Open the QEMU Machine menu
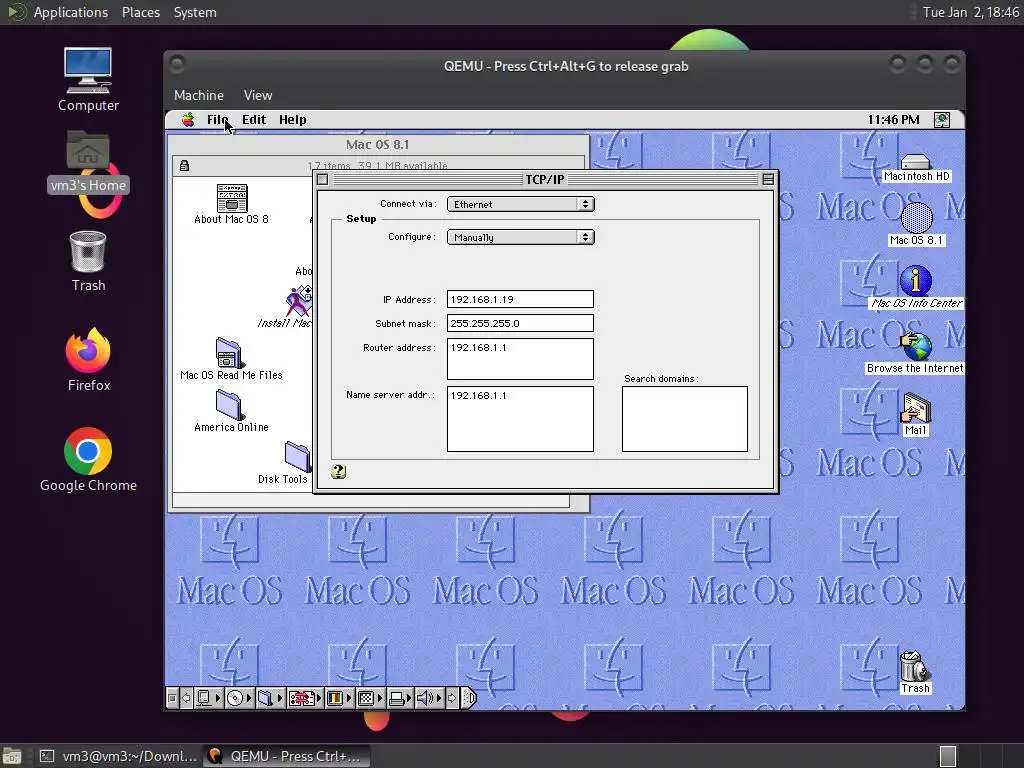Viewport: 1024px width, 768px height. [x=199, y=95]
